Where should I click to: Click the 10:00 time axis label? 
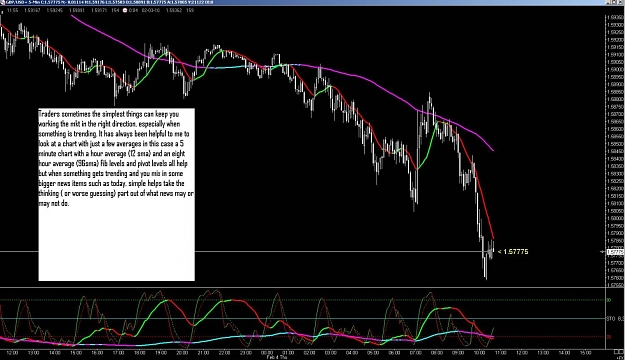[479, 353]
